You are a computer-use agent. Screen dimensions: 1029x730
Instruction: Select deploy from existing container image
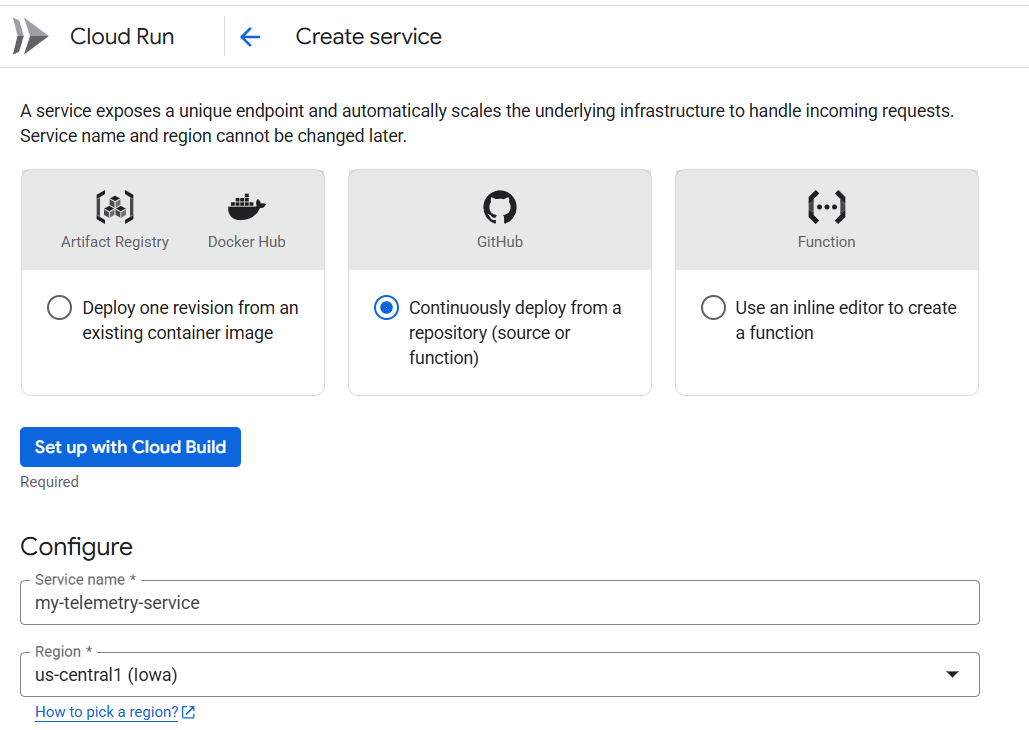pos(59,307)
